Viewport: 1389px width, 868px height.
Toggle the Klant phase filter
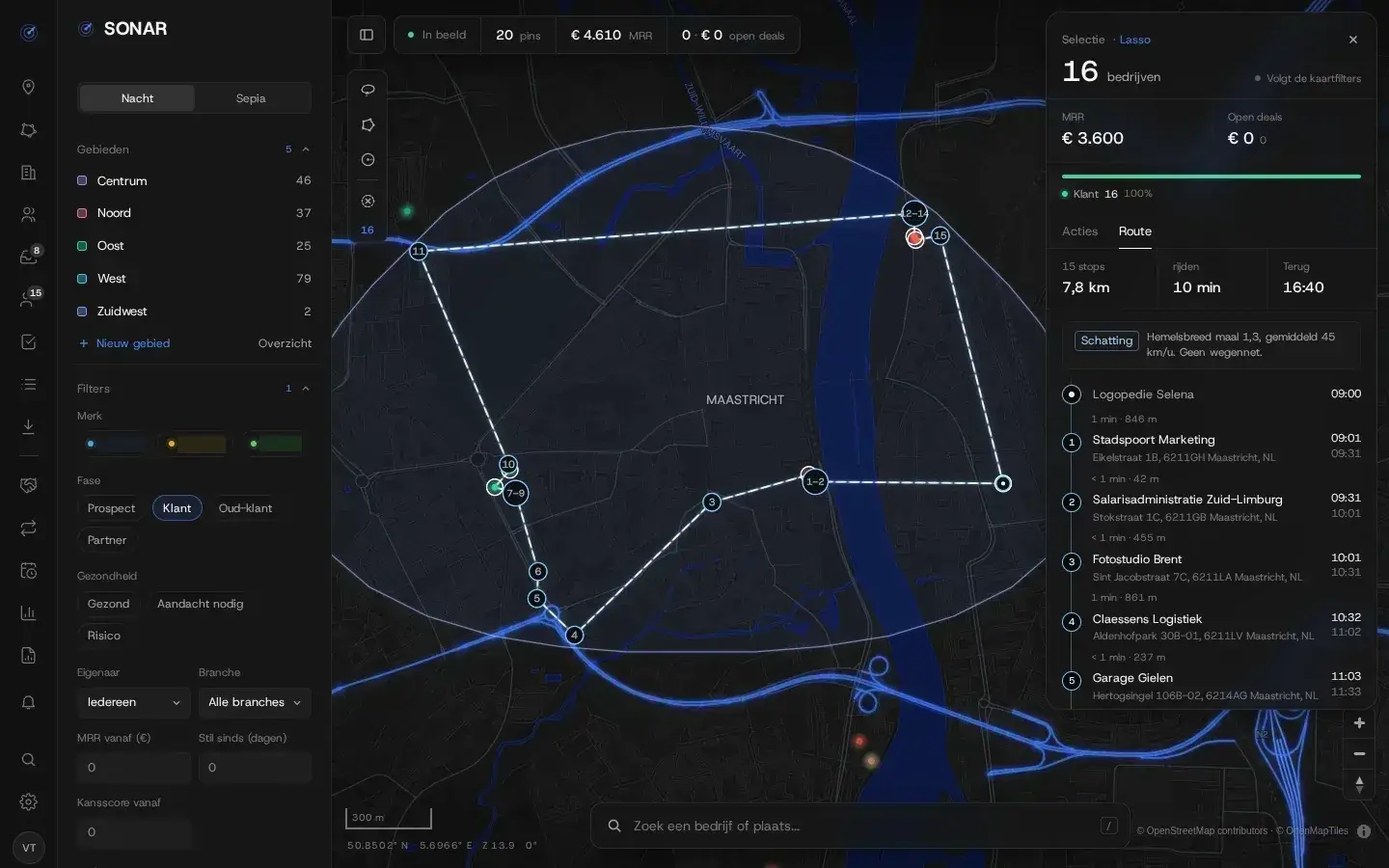tap(177, 508)
